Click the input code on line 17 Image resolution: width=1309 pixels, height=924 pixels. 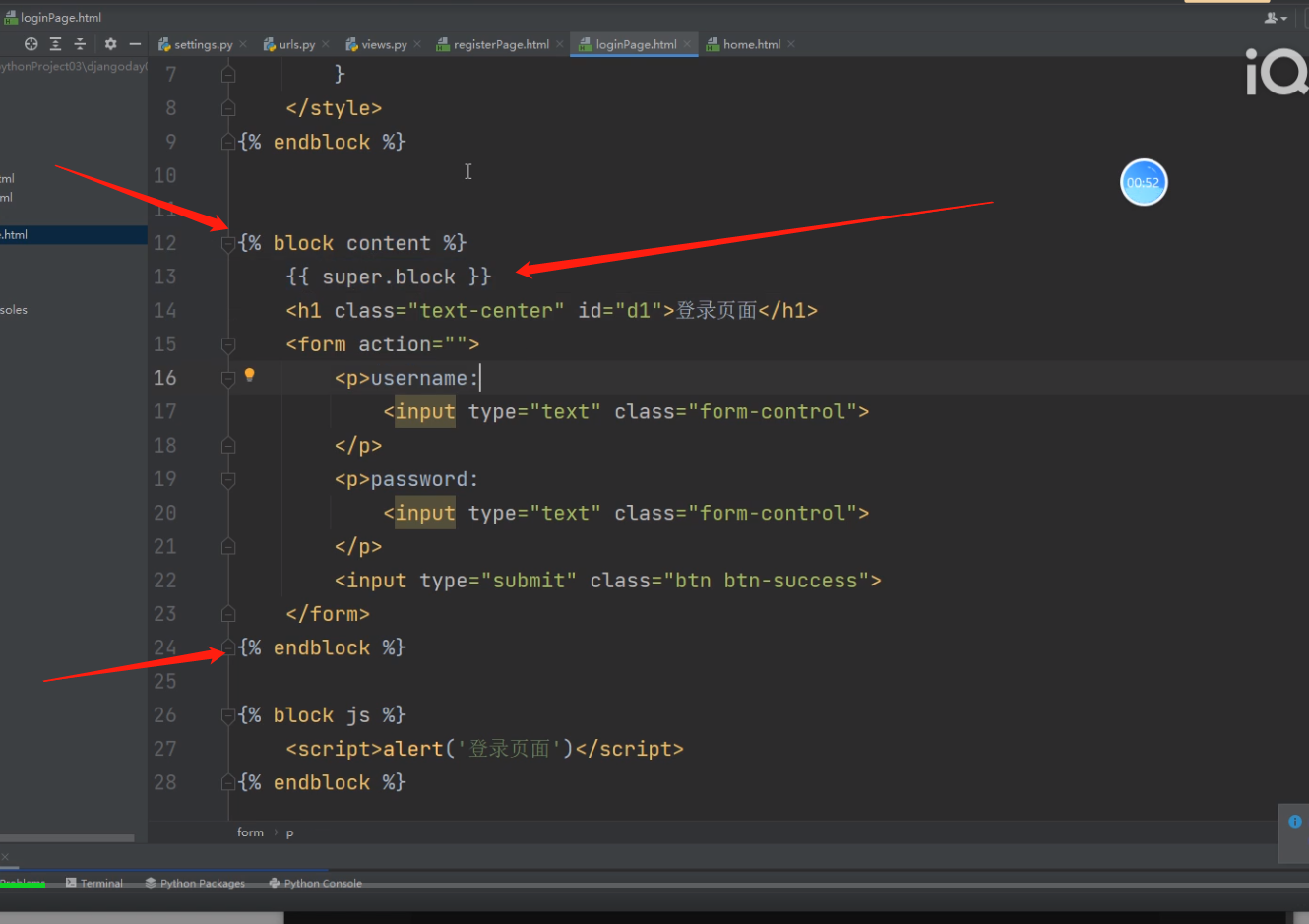(627, 412)
